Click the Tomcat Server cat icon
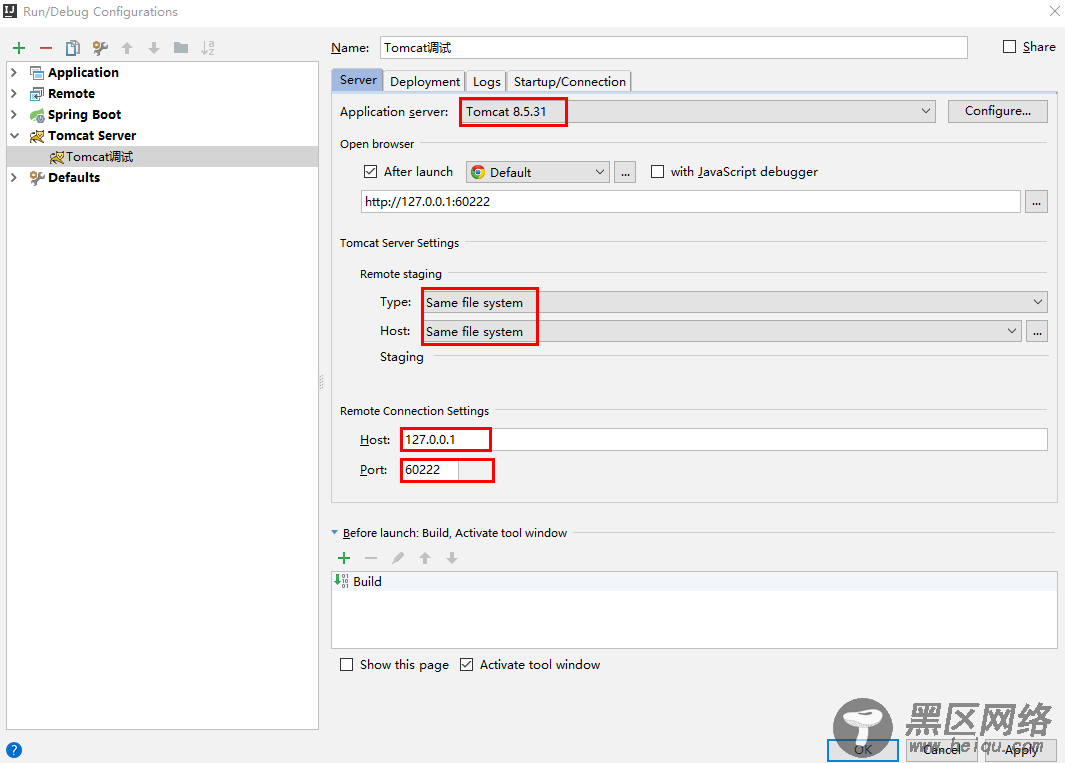The width and height of the screenshot is (1065, 763). pos(37,136)
